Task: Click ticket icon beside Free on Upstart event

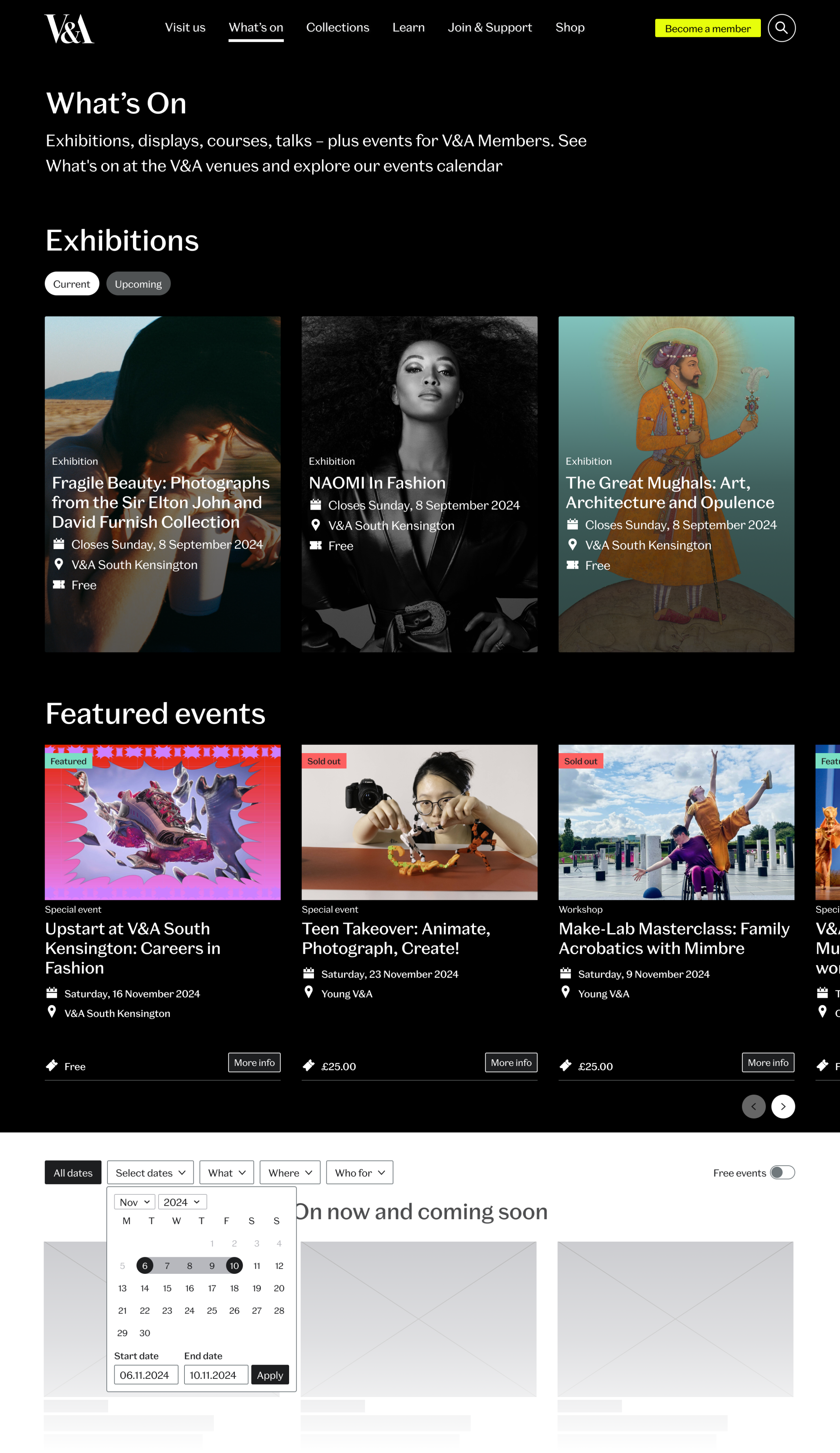Action: point(52,1066)
